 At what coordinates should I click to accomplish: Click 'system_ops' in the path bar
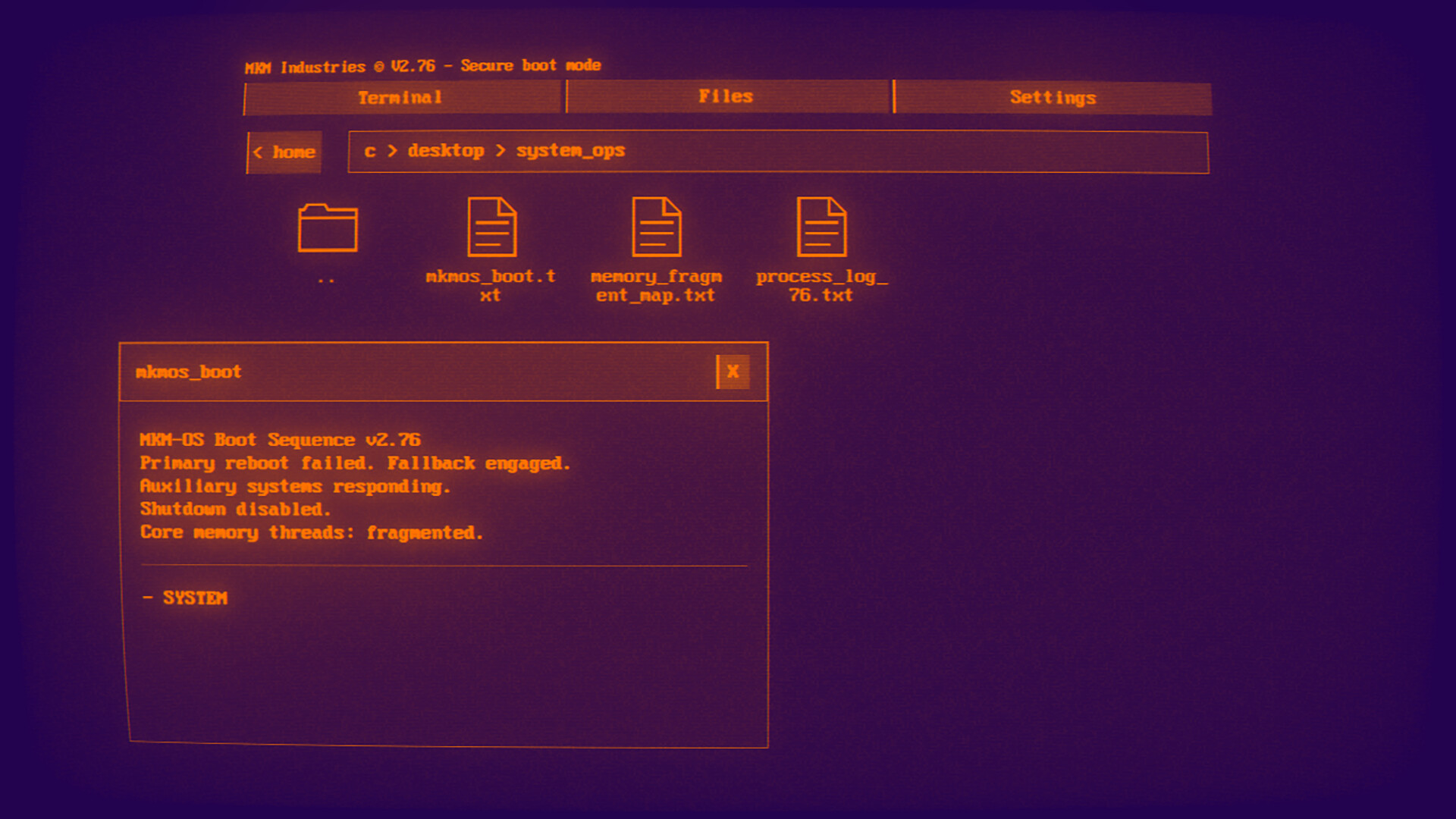570,151
